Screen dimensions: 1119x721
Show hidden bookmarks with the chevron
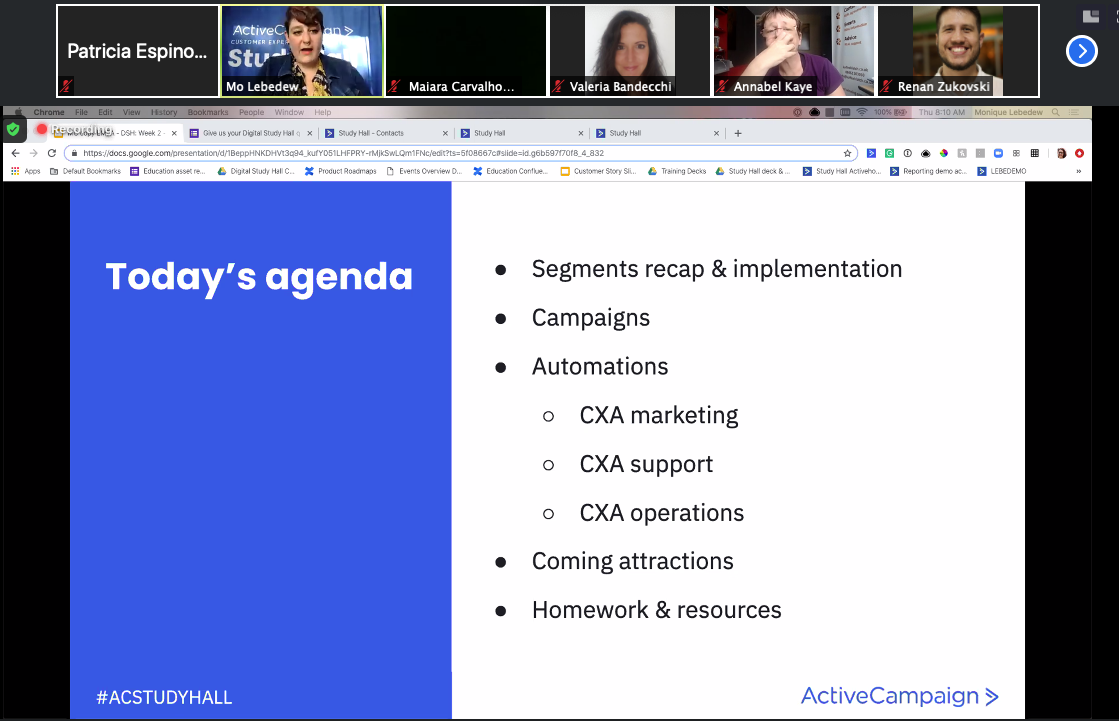1078,171
